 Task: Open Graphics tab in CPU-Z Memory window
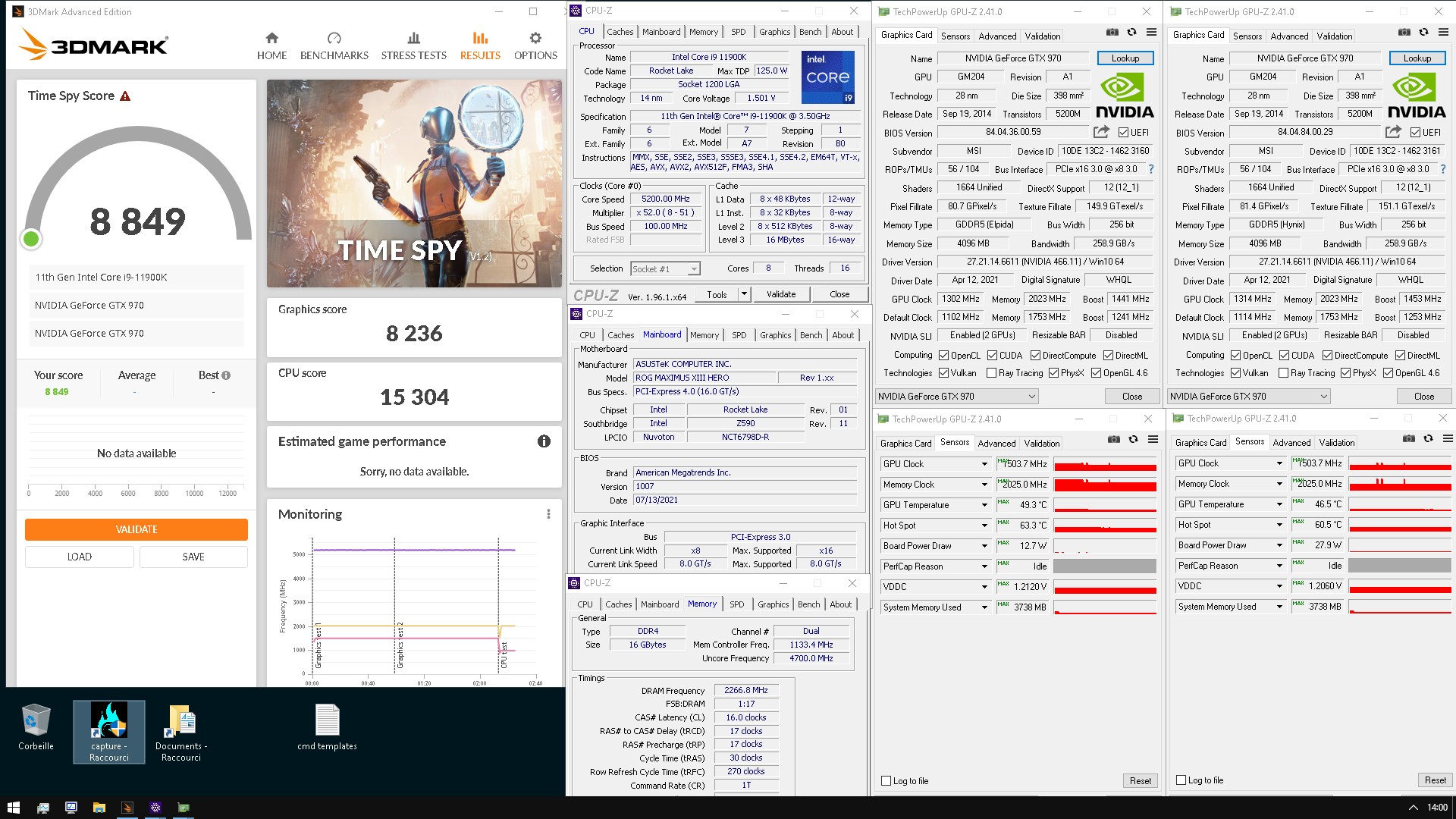pos(773,604)
